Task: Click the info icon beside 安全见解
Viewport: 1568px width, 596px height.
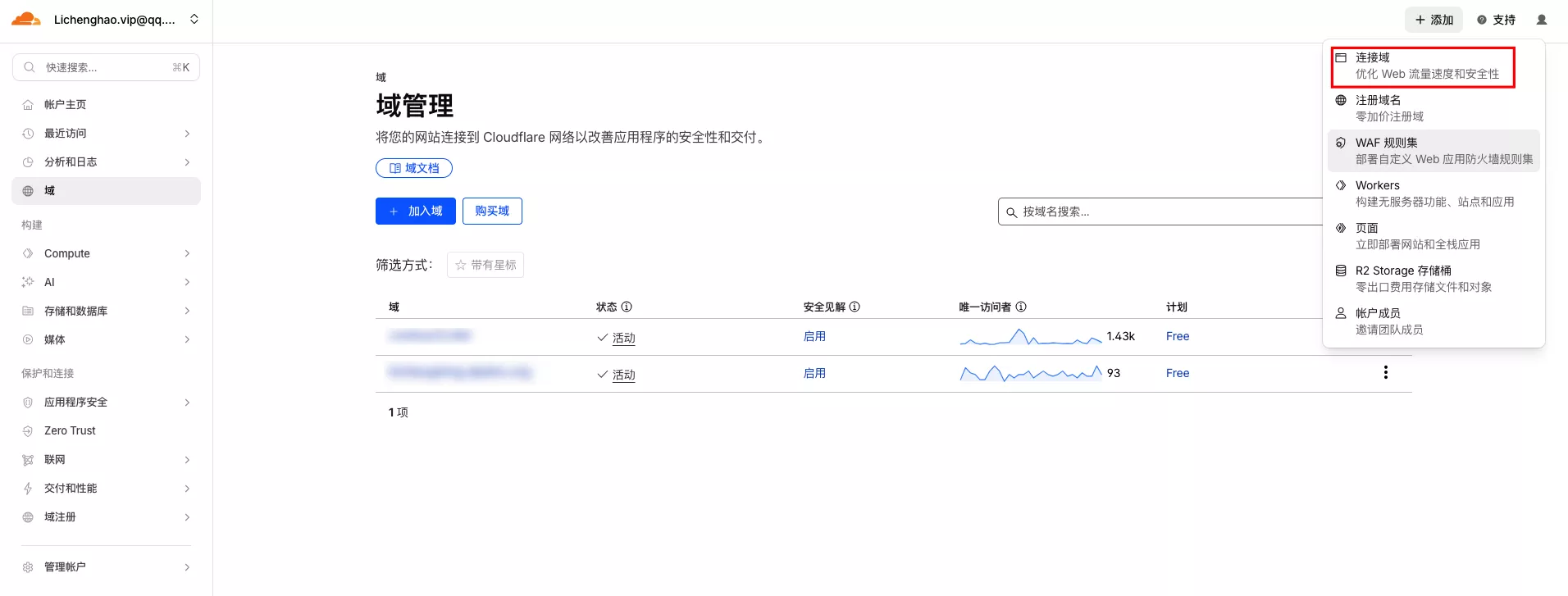Action: click(x=855, y=307)
